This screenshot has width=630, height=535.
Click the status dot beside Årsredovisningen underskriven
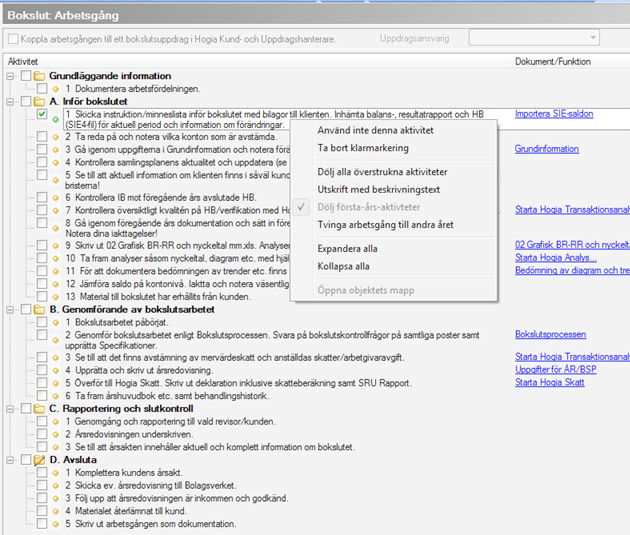click(x=55, y=435)
